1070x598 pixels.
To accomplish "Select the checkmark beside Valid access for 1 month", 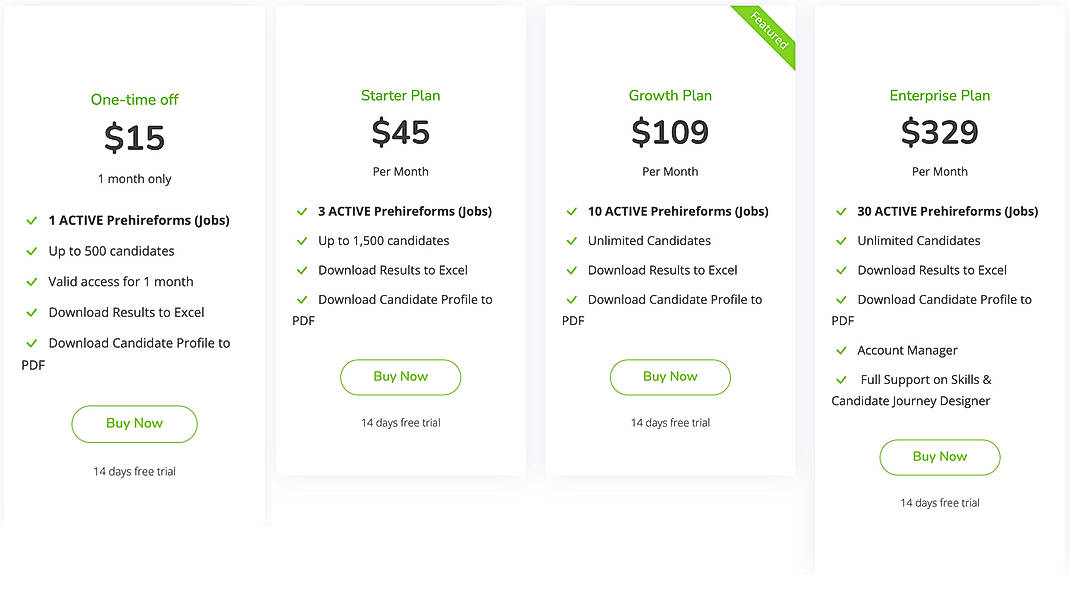I will (x=31, y=281).
